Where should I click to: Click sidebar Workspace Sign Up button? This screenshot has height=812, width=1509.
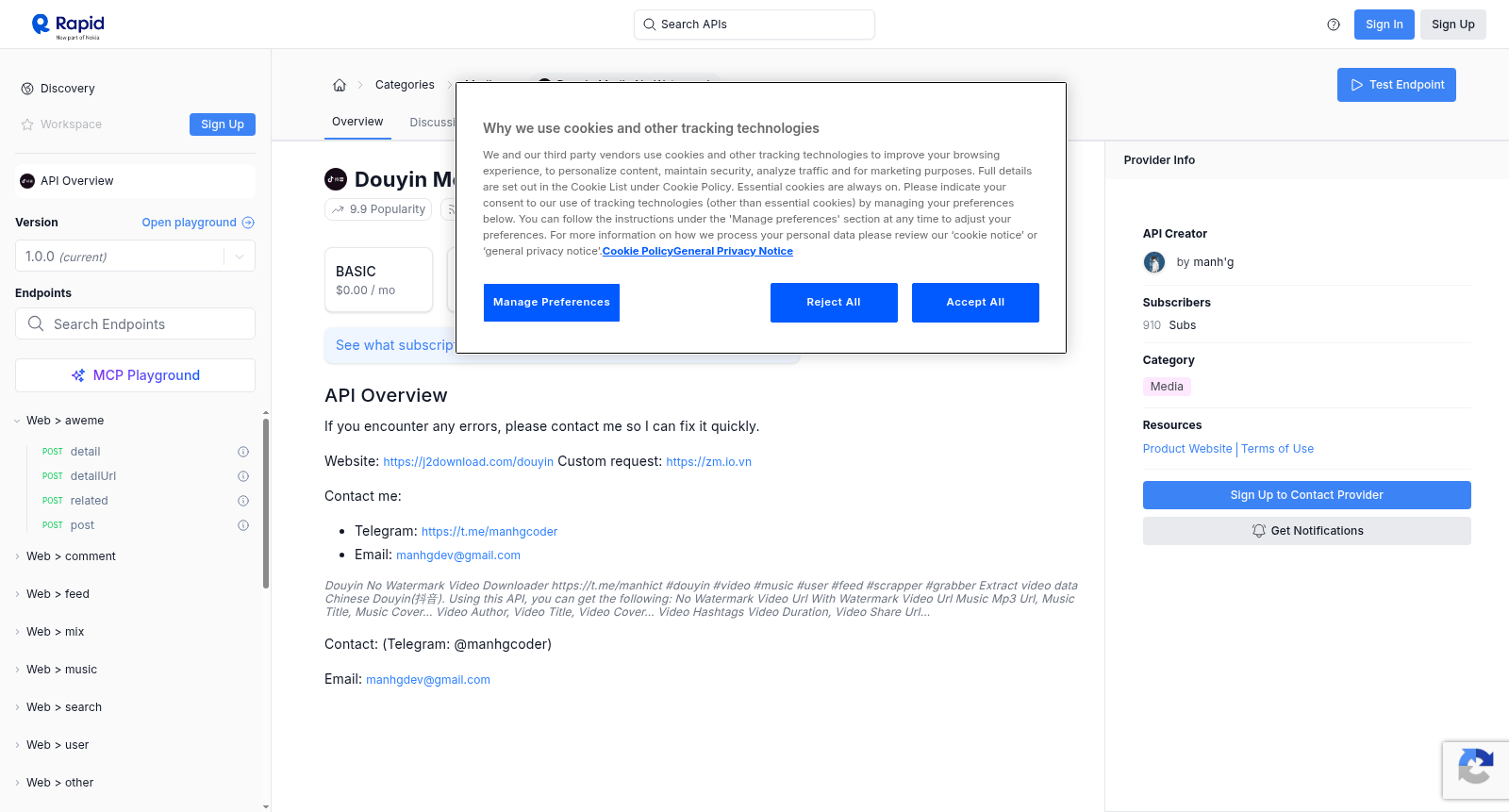[223, 124]
